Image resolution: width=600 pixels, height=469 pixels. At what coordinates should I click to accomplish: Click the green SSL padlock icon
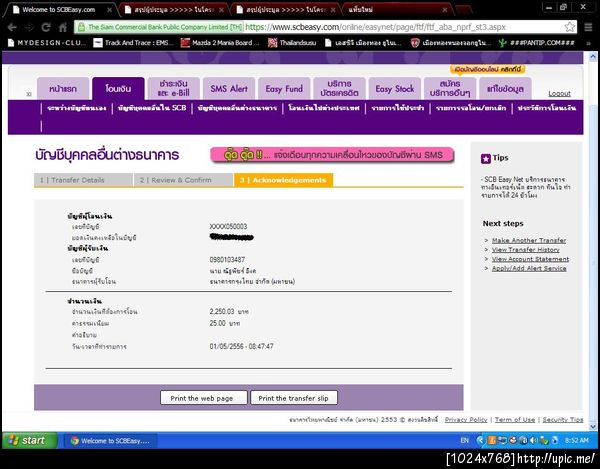[81, 27]
